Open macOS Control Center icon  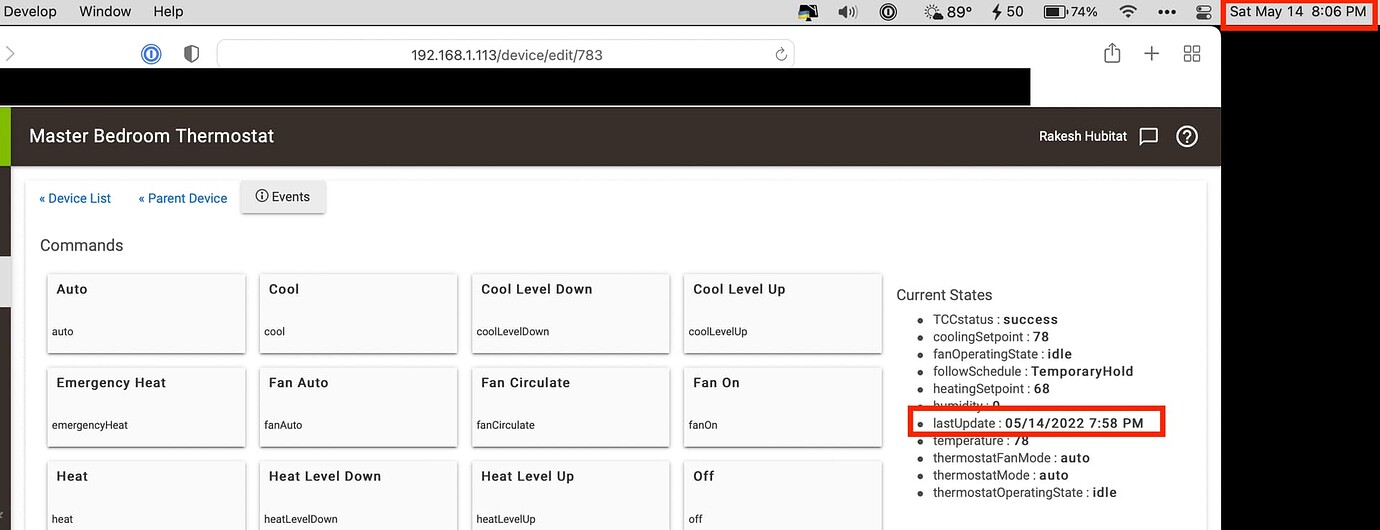[x=1204, y=12]
